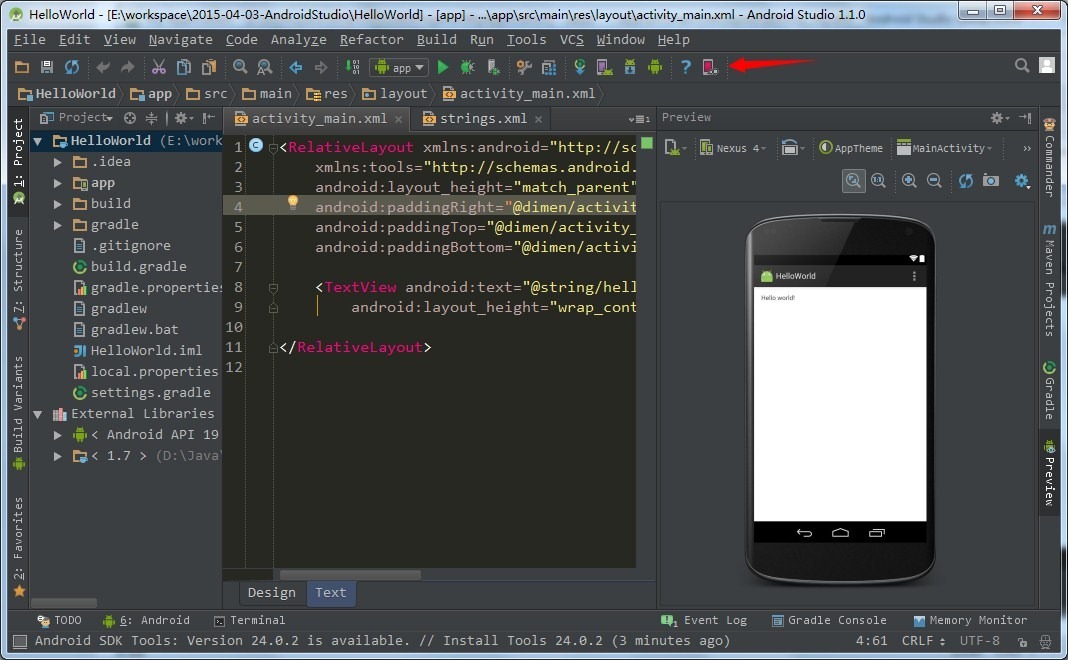
Task: Expand the build folder in project tree
Action: pyautogui.click(x=58, y=204)
